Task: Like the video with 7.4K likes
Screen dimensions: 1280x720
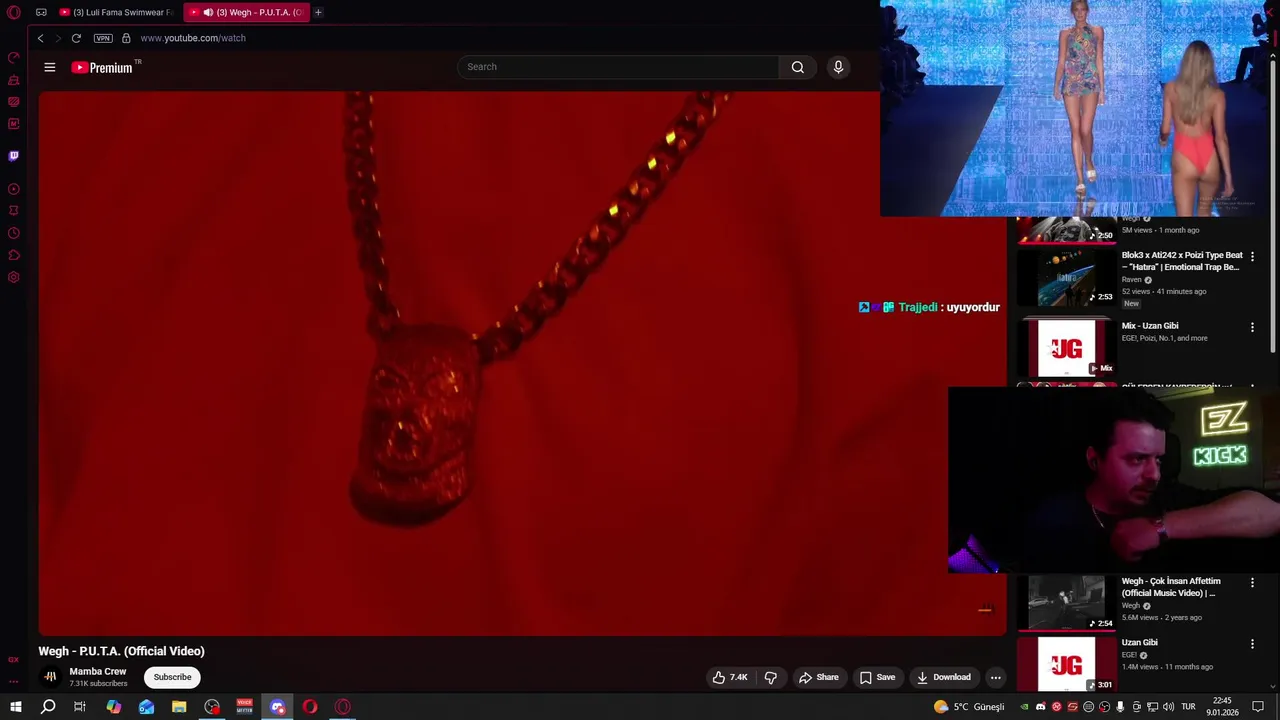Action: [730, 677]
